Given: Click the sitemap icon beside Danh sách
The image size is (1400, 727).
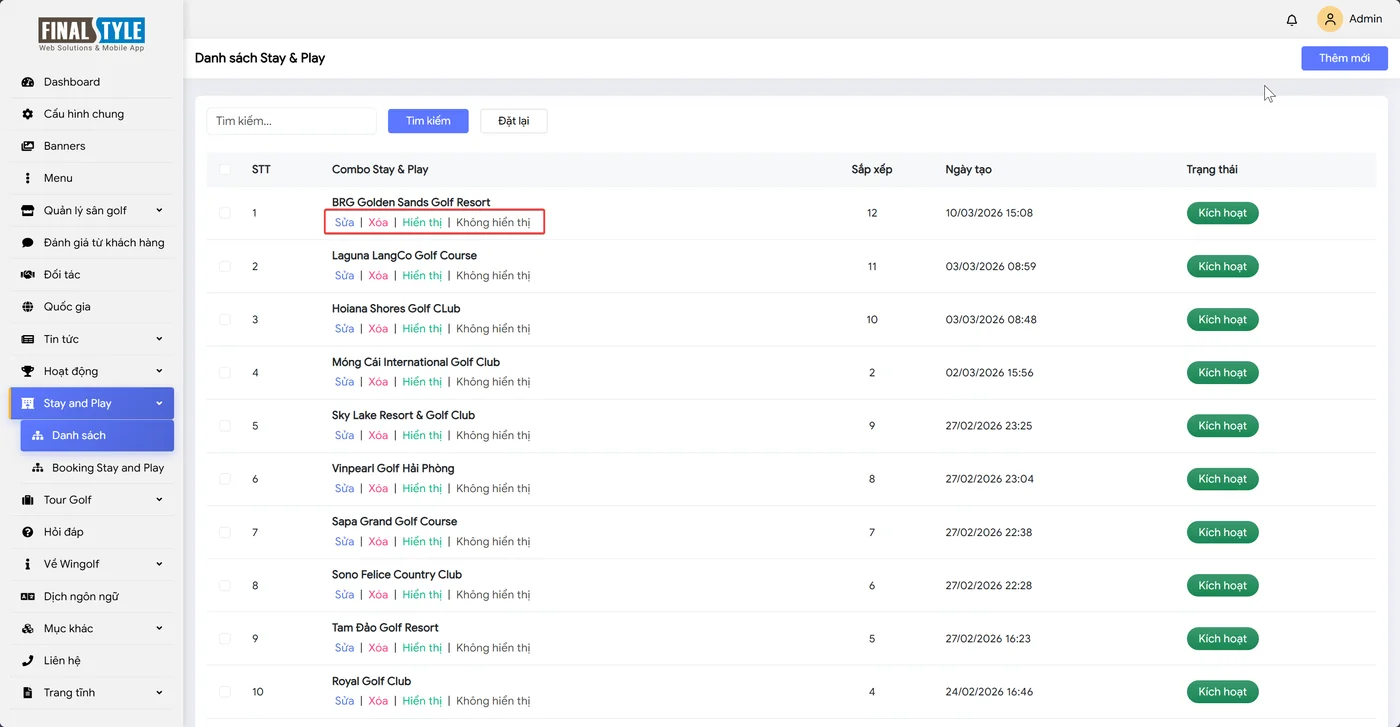Looking at the screenshot, I should [38, 436].
